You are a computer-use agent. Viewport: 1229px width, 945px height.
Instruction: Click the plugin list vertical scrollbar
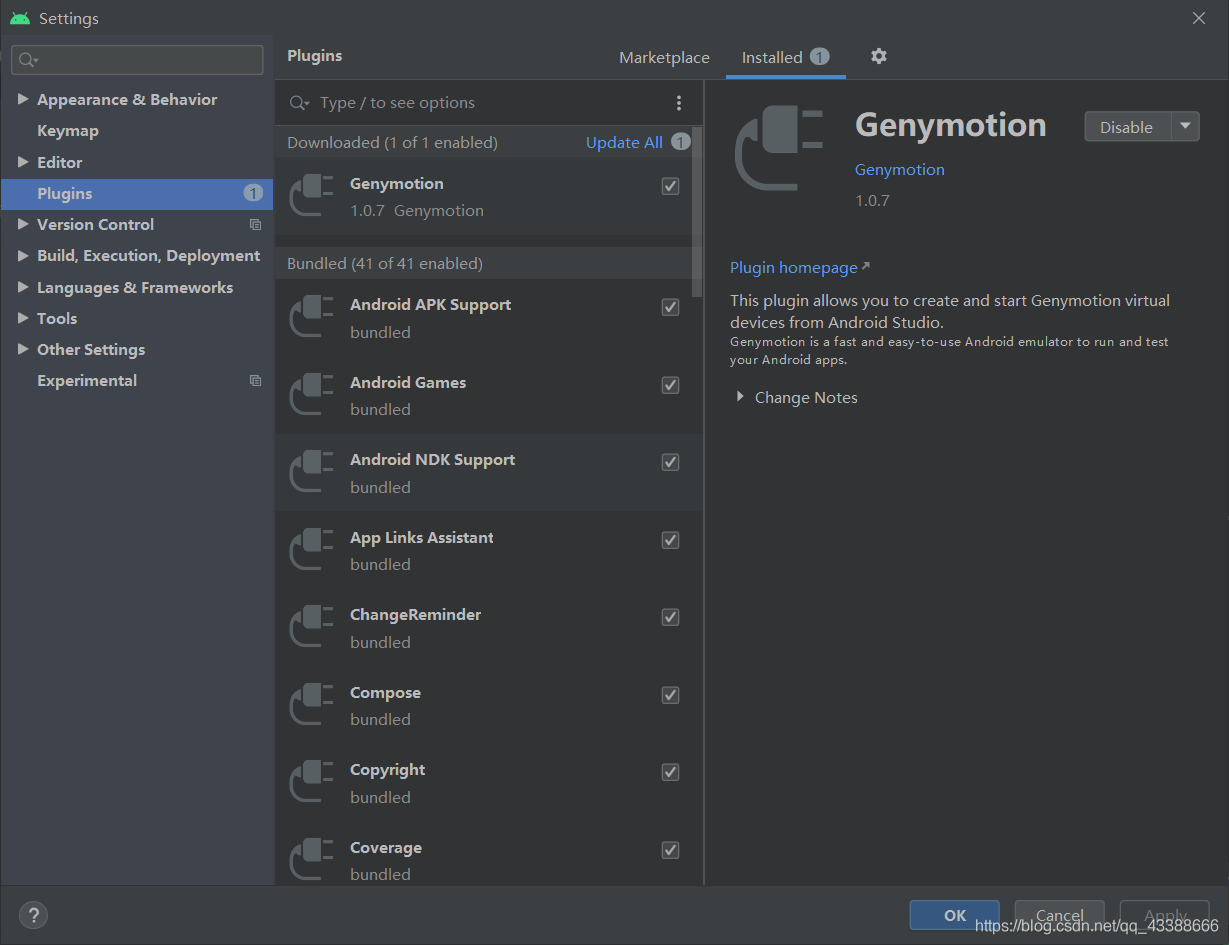[697, 212]
